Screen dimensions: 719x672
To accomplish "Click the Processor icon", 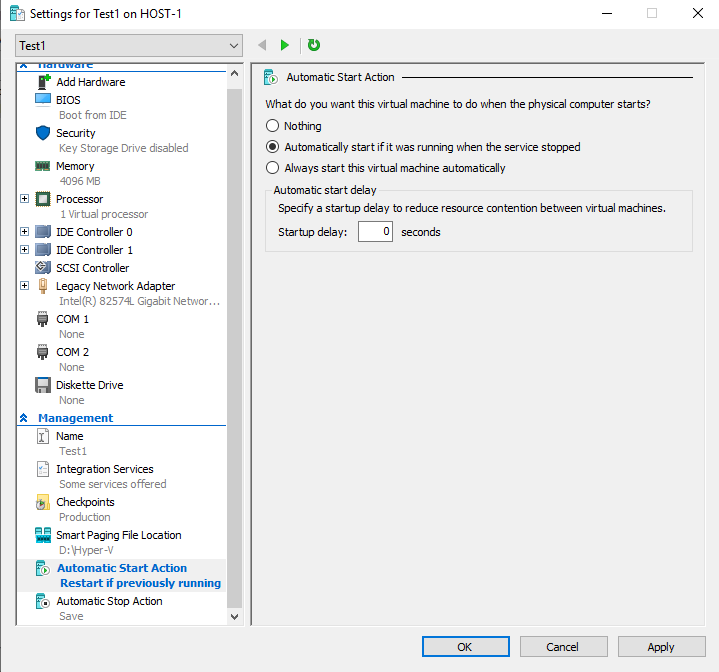I will [x=43, y=199].
